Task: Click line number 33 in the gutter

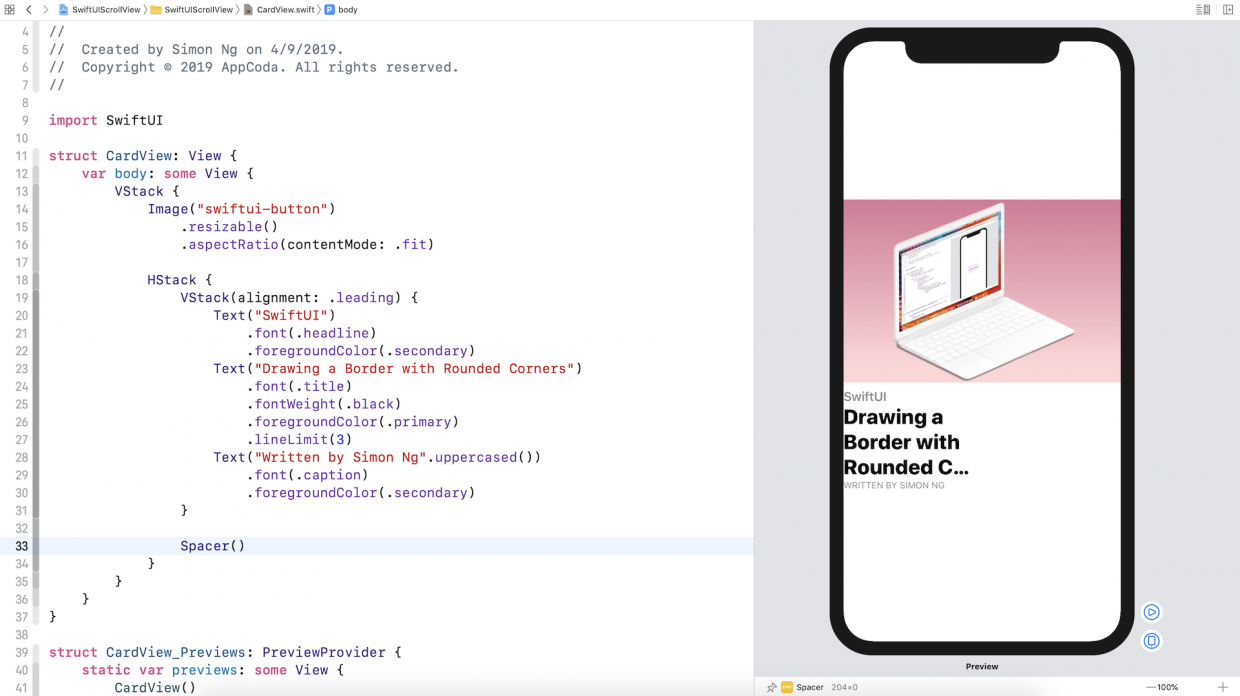Action: click(21, 546)
